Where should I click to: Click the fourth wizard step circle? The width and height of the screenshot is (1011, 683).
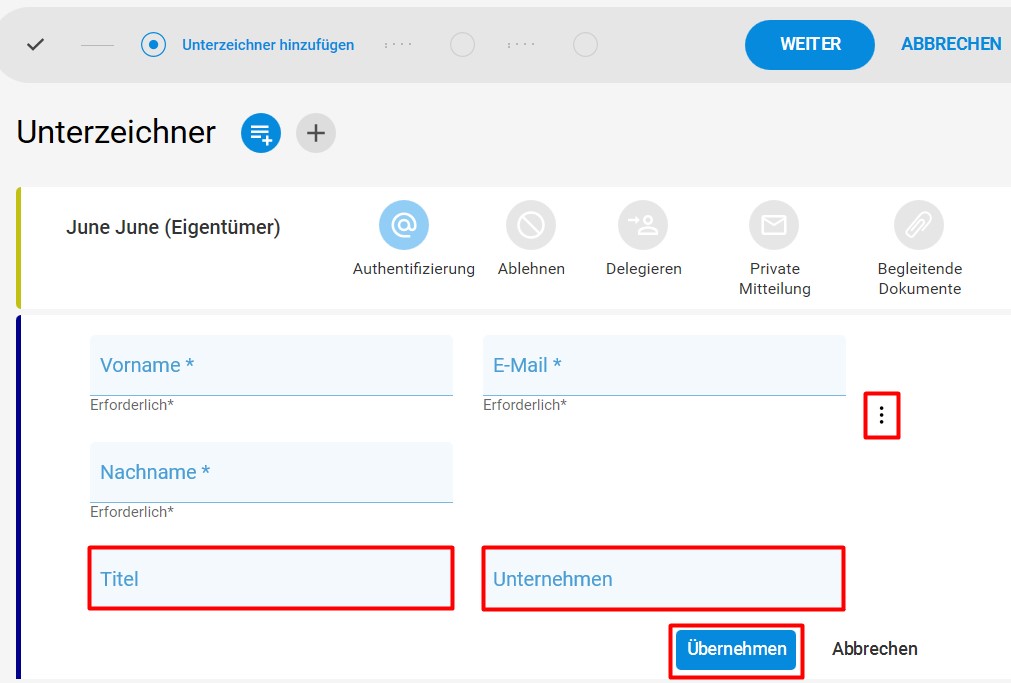click(585, 45)
